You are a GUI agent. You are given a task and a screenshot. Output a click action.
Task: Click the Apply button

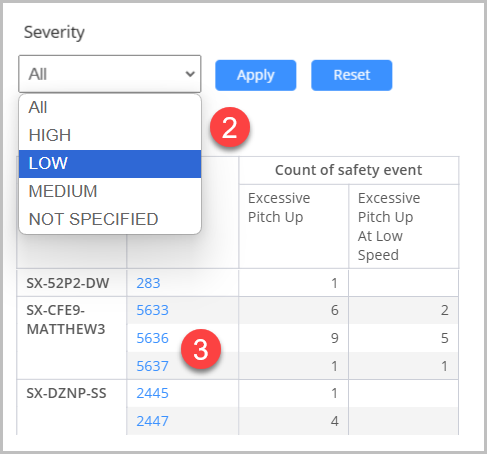[256, 75]
